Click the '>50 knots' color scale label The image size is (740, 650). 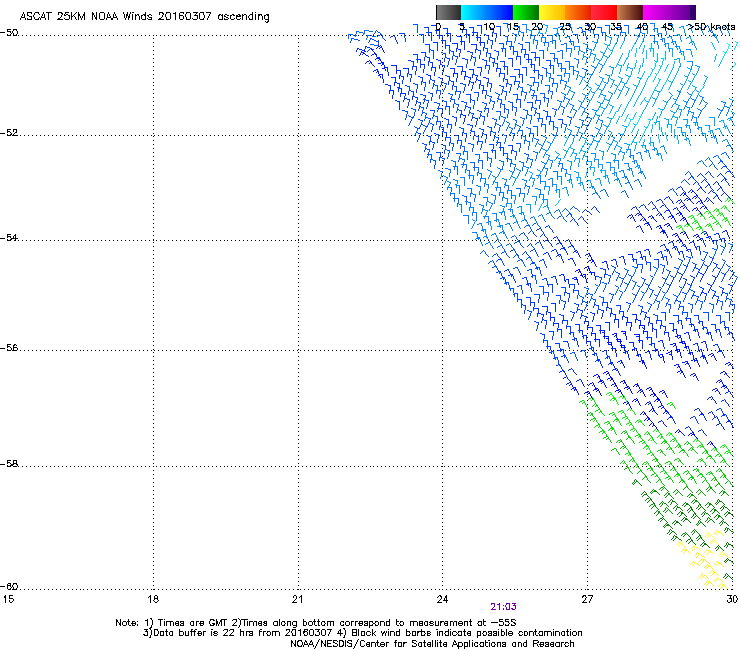click(711, 26)
